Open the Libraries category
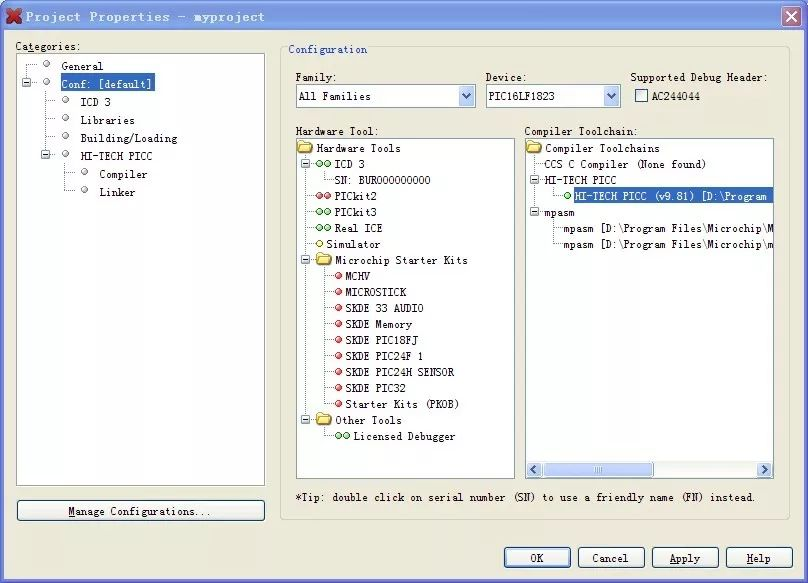Image resolution: width=808 pixels, height=583 pixels. [107, 120]
